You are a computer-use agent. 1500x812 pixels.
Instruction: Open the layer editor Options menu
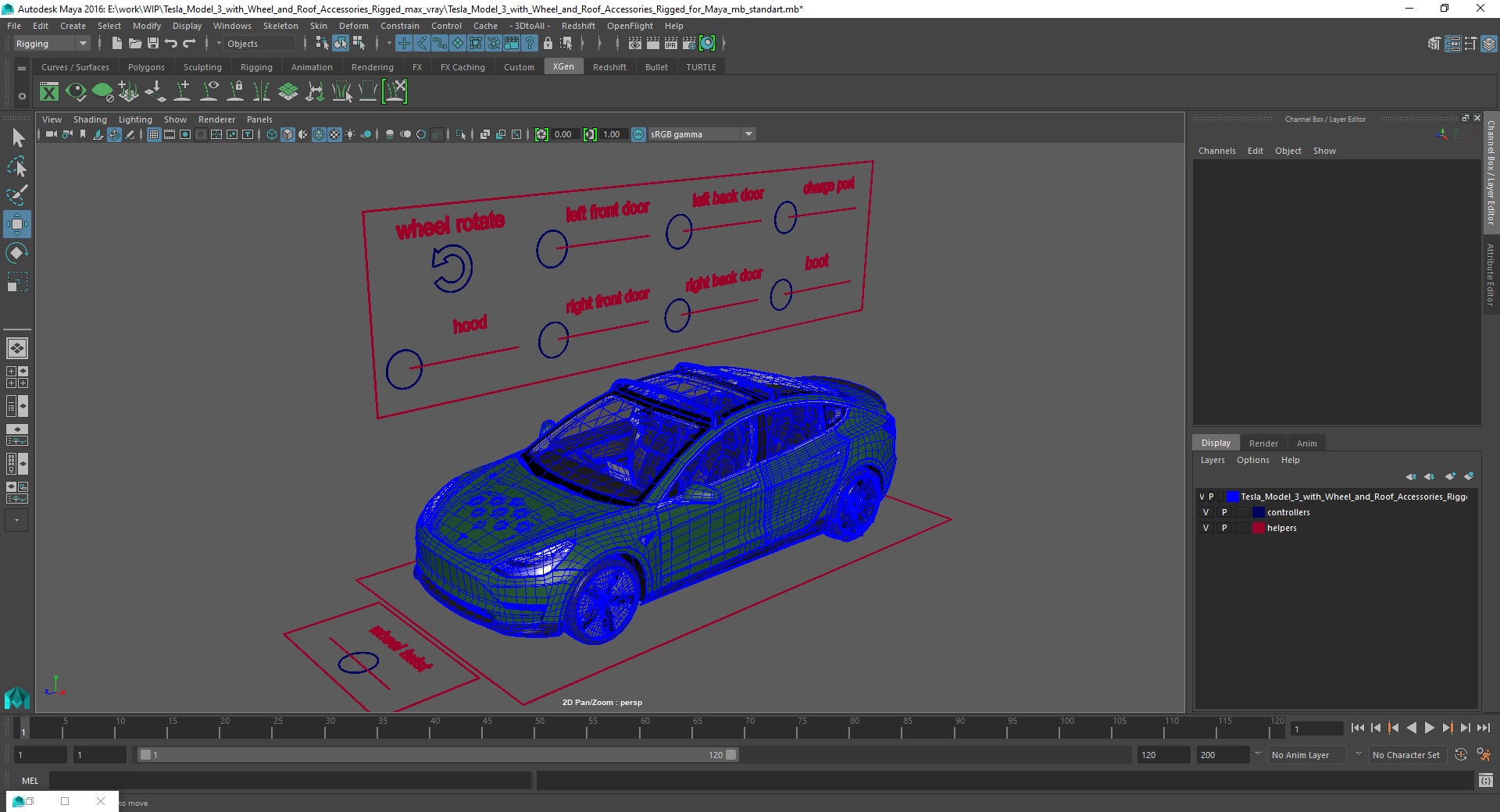click(1252, 460)
